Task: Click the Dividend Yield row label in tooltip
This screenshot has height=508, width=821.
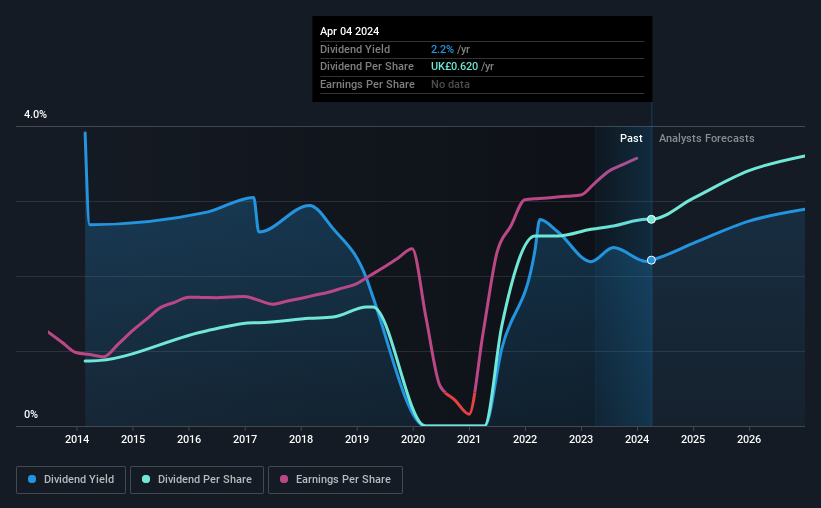Action: [x=355, y=49]
